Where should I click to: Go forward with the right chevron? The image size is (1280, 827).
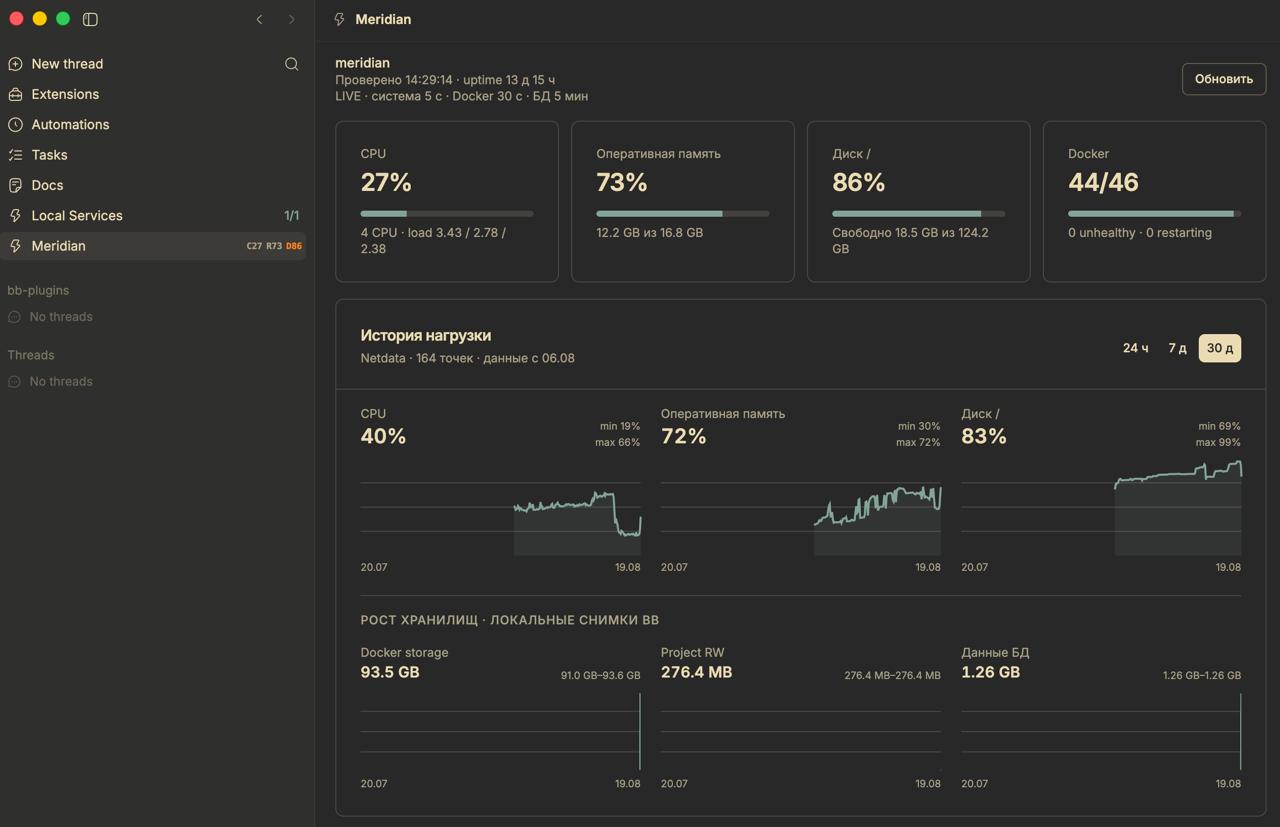click(x=291, y=19)
